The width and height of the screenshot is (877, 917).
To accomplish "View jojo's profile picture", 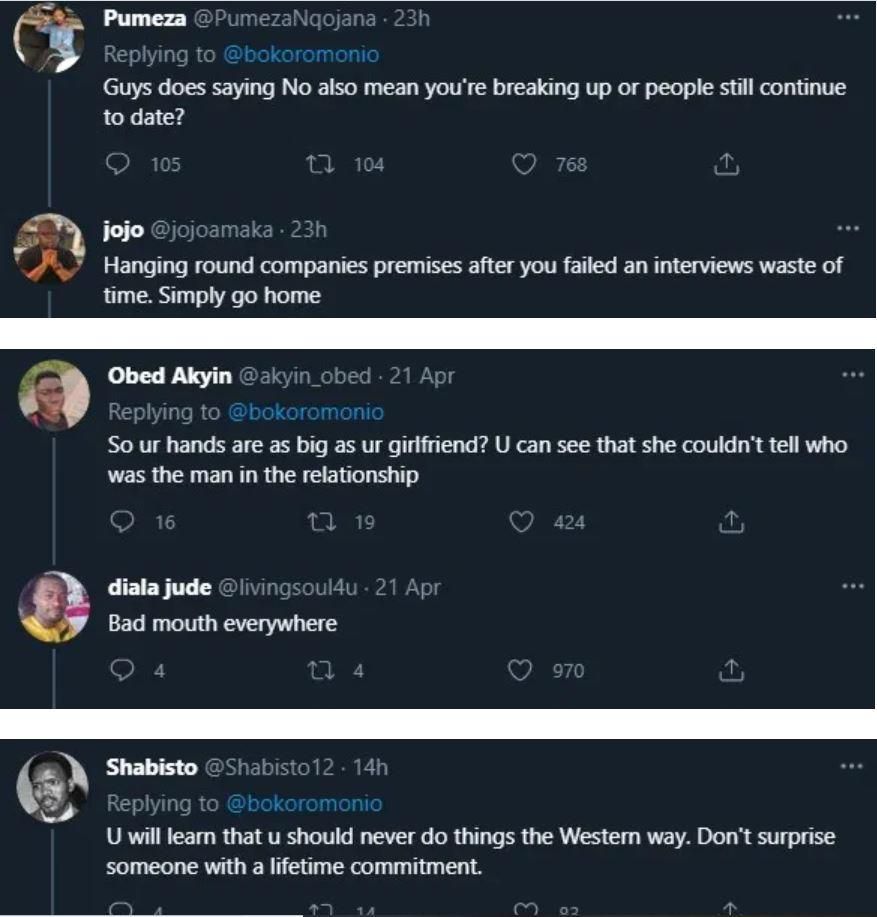I will click(49, 248).
